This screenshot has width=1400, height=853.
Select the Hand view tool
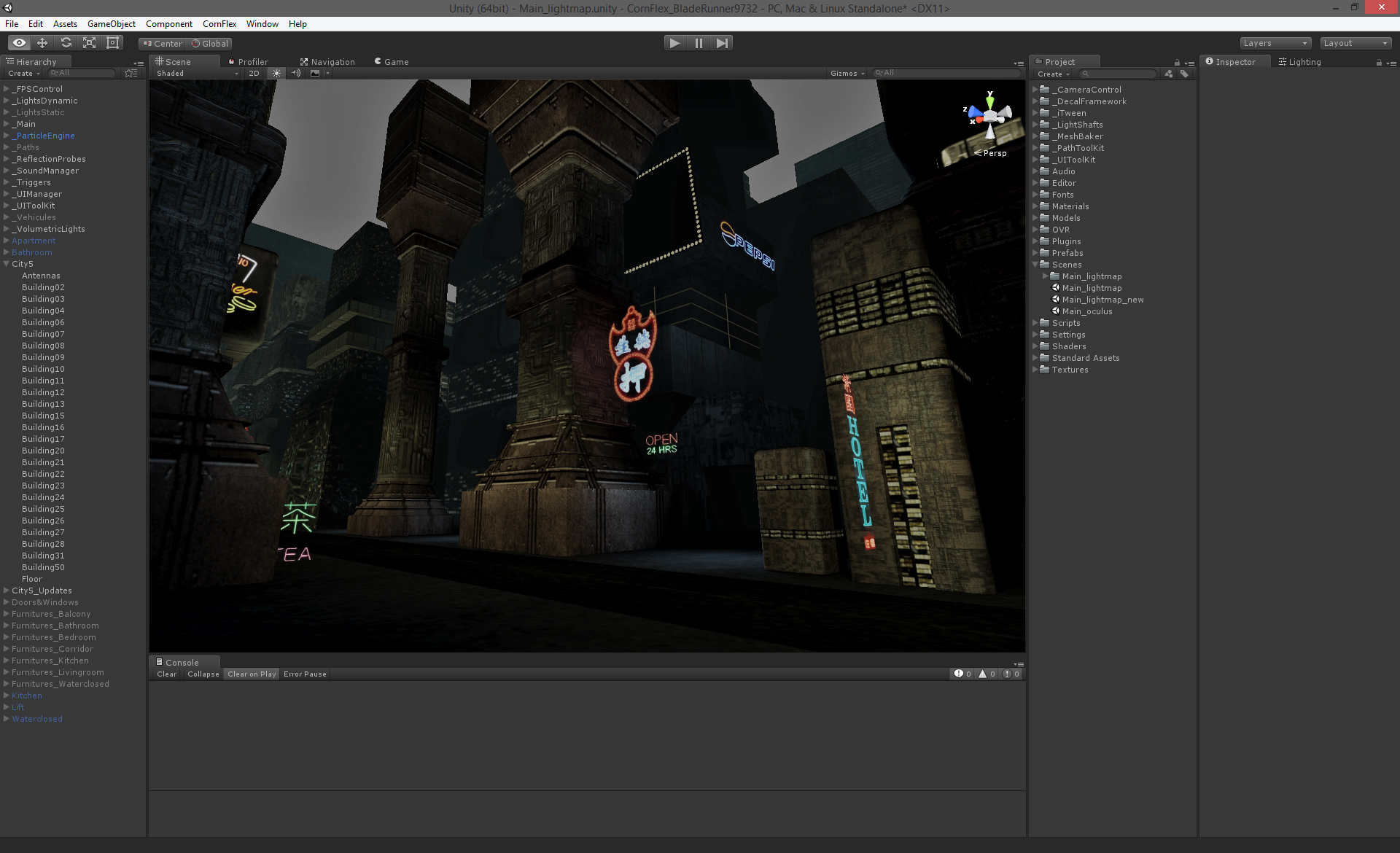point(19,43)
